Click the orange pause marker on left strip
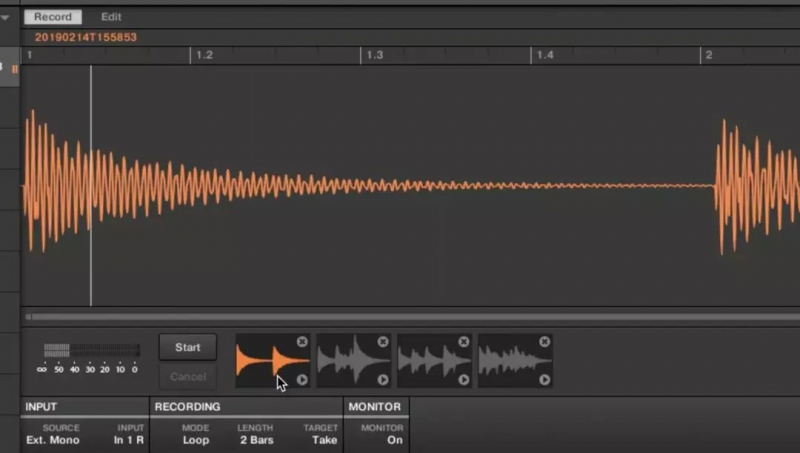 (x=15, y=69)
